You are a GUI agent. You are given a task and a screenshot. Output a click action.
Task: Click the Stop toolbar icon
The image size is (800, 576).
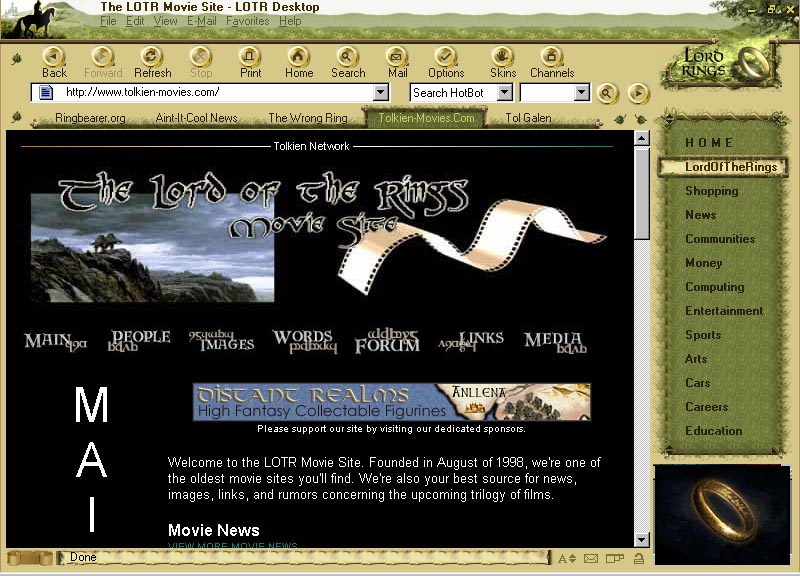201,57
